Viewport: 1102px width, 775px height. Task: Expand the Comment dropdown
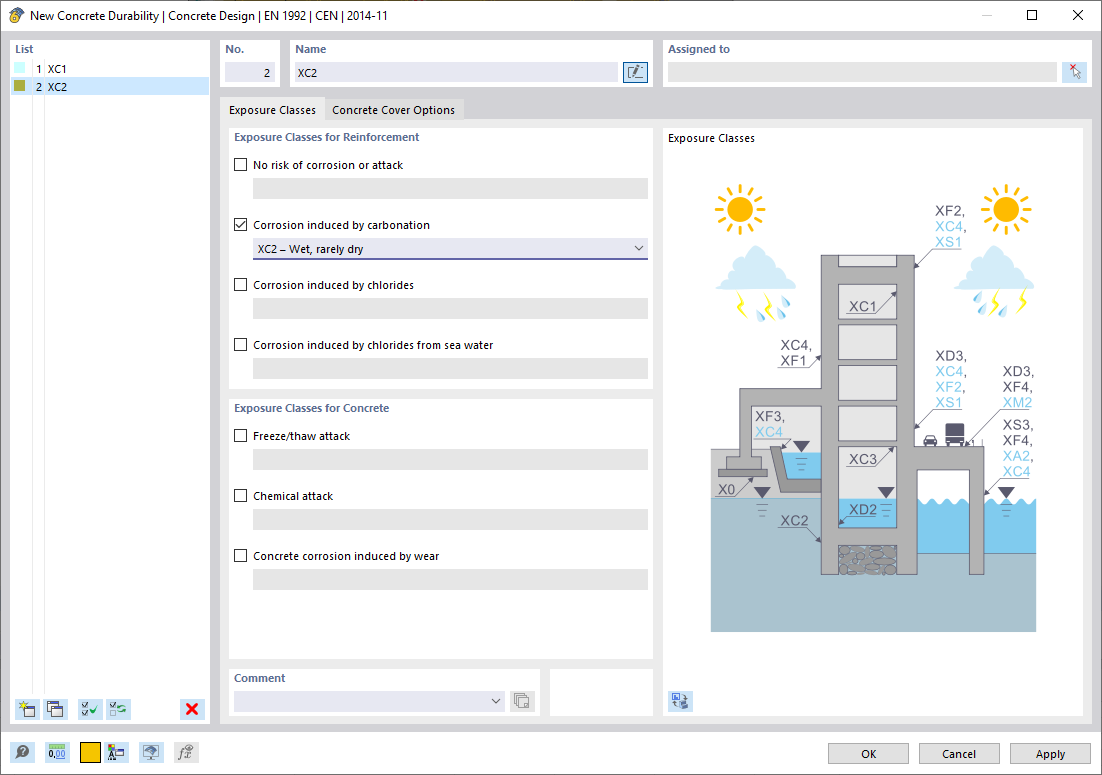(496, 701)
